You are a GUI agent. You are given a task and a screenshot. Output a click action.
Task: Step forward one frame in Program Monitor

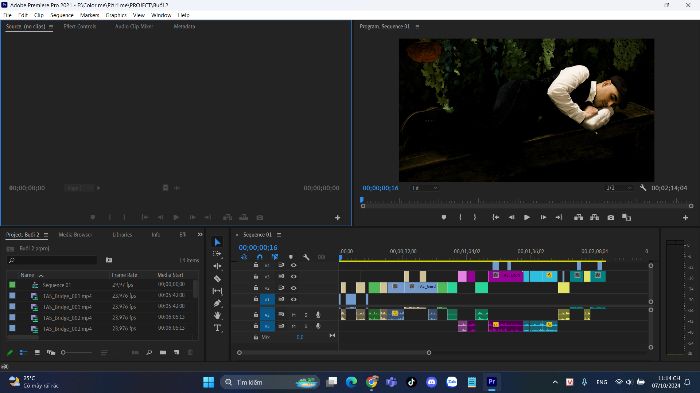543,217
